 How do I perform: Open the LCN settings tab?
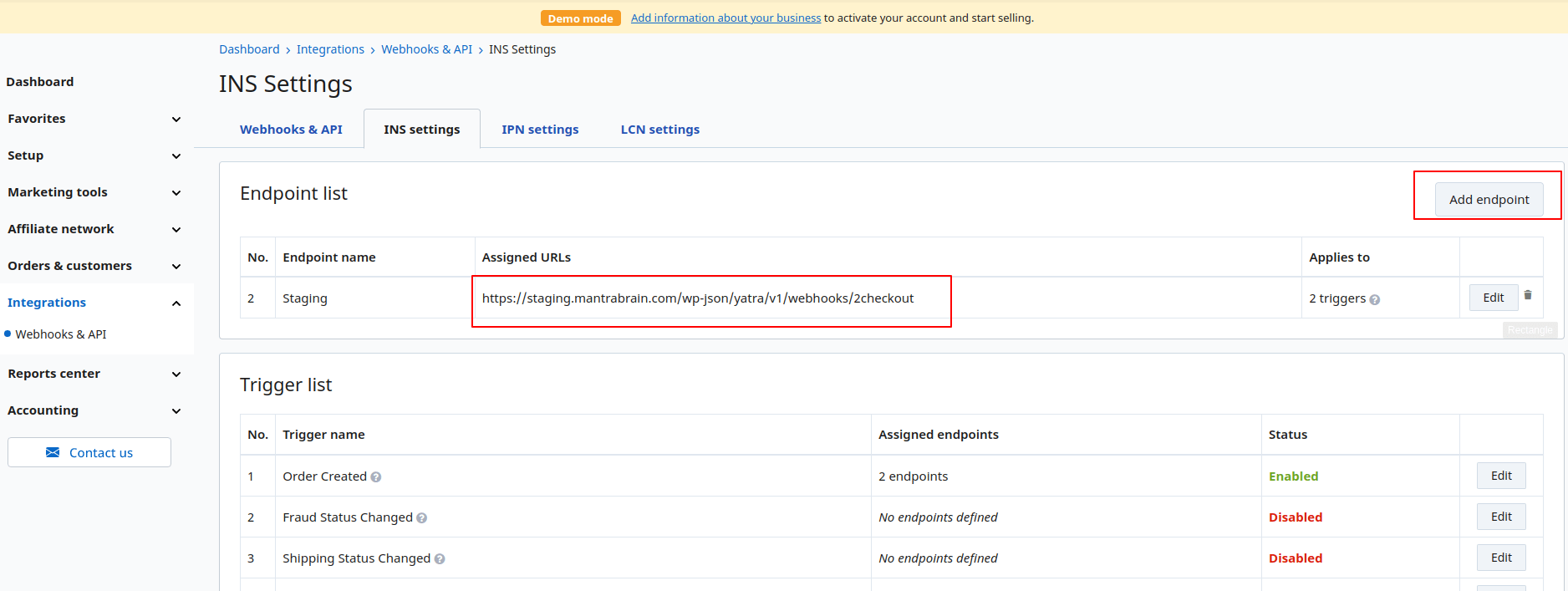coord(660,130)
